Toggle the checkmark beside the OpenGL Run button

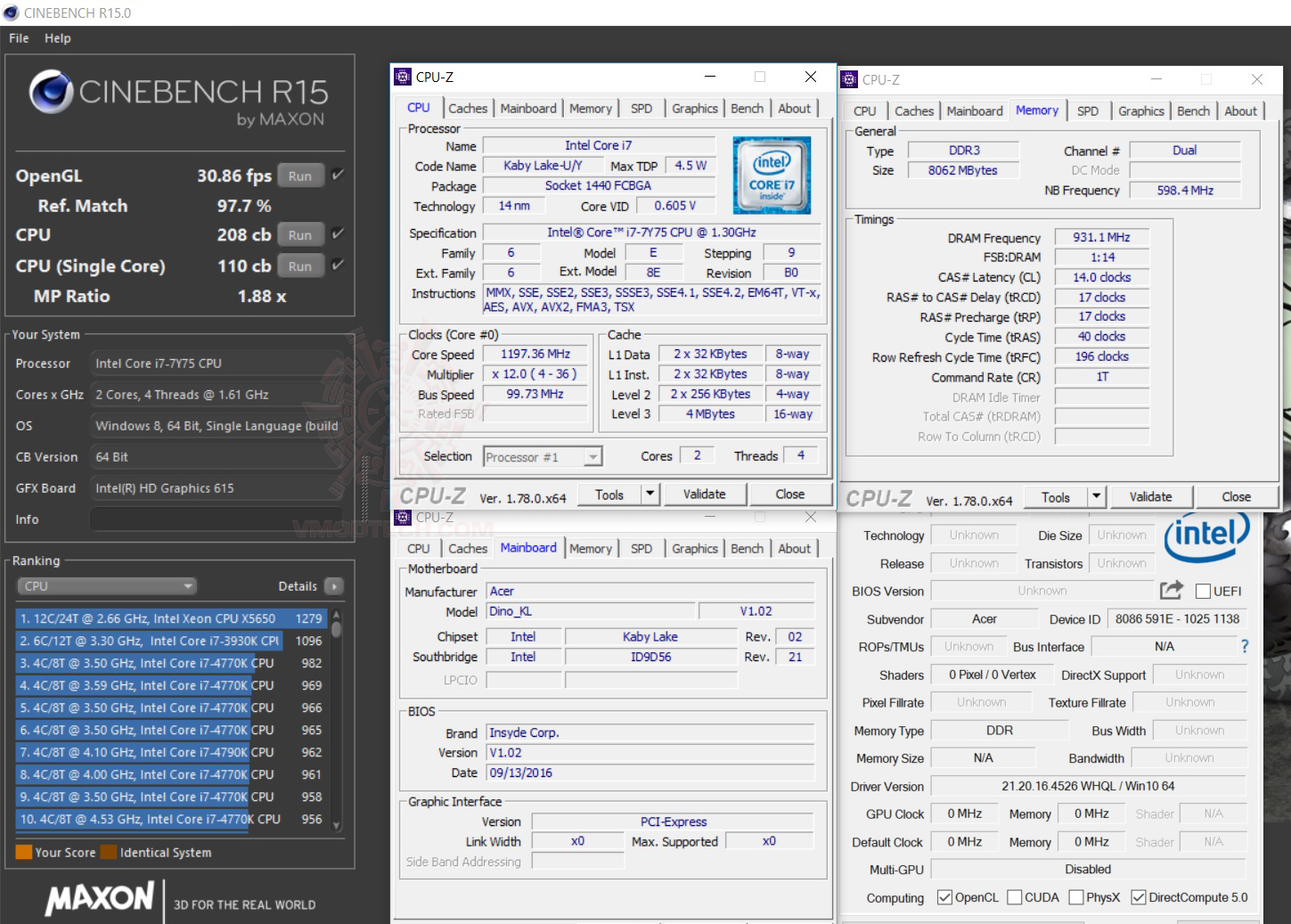pos(338,176)
